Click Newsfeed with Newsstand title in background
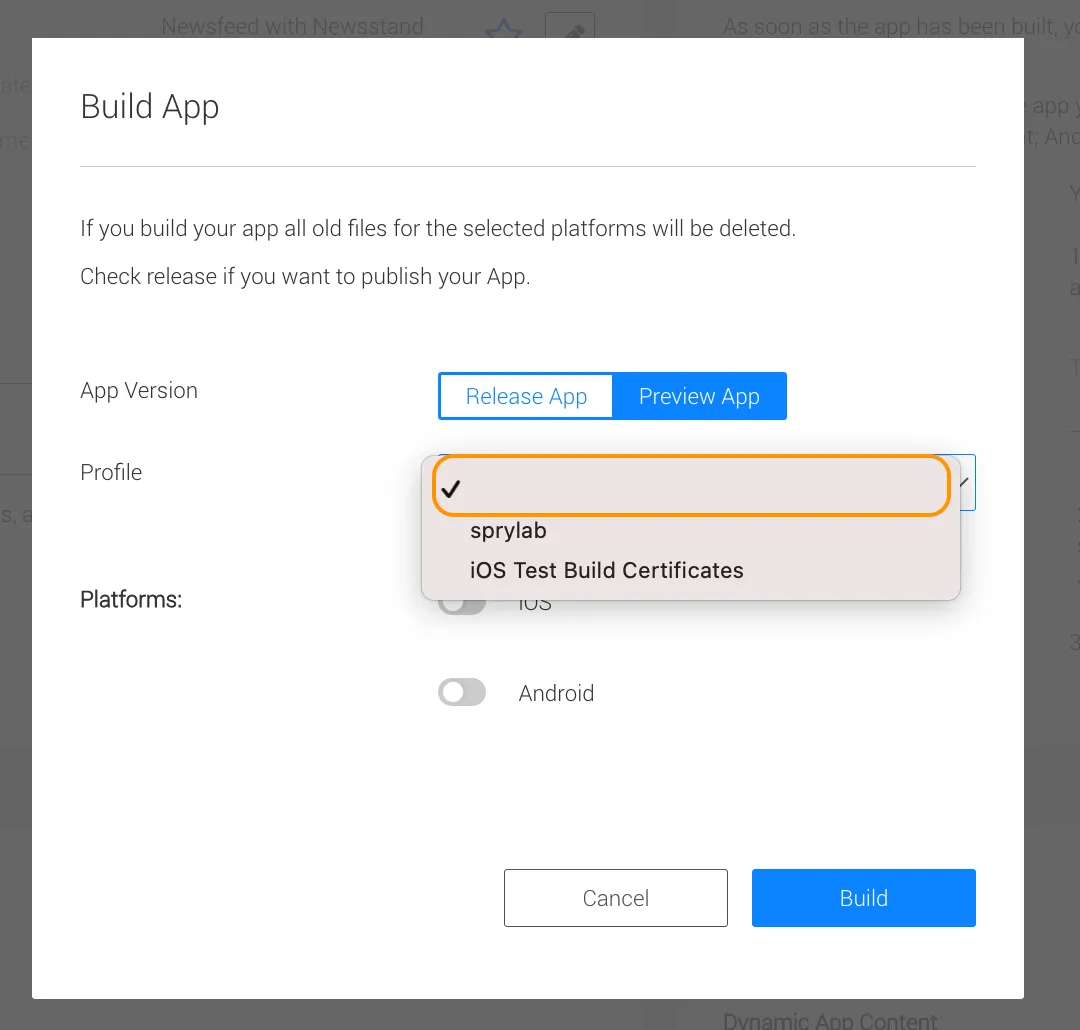This screenshot has height=1030, width=1080. click(x=292, y=26)
